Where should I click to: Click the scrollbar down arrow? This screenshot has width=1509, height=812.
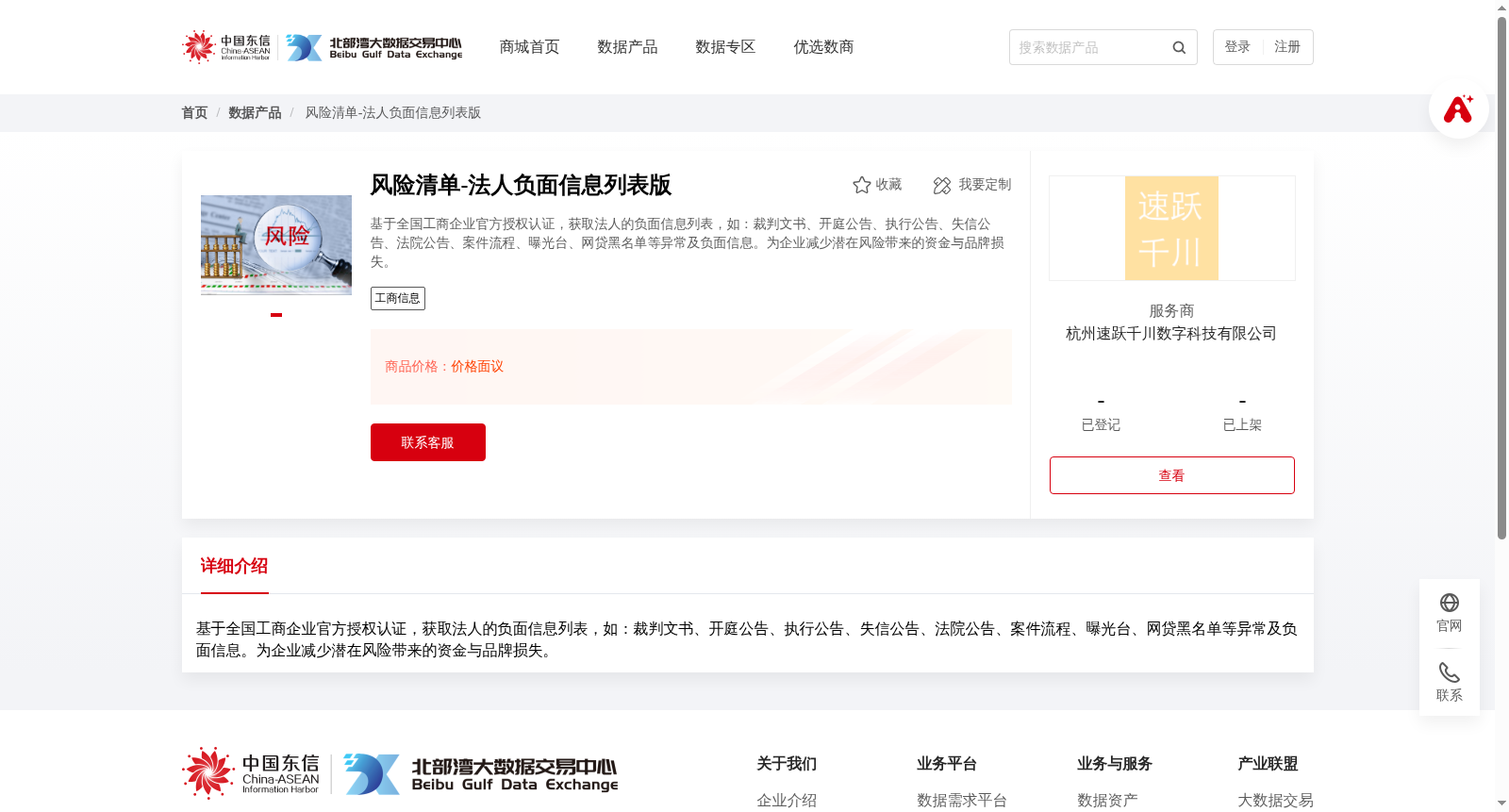click(1501, 804)
